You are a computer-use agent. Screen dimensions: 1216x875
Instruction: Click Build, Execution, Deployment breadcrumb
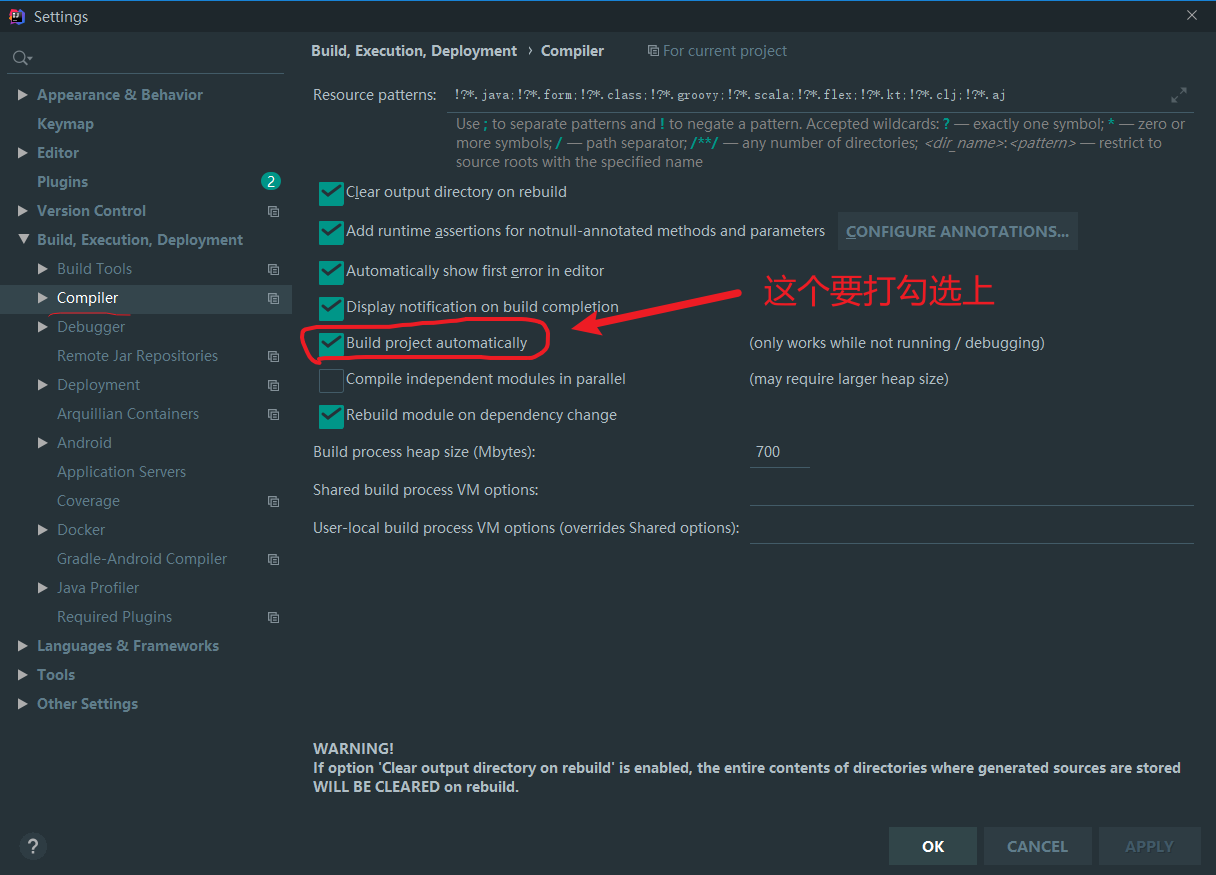click(414, 51)
